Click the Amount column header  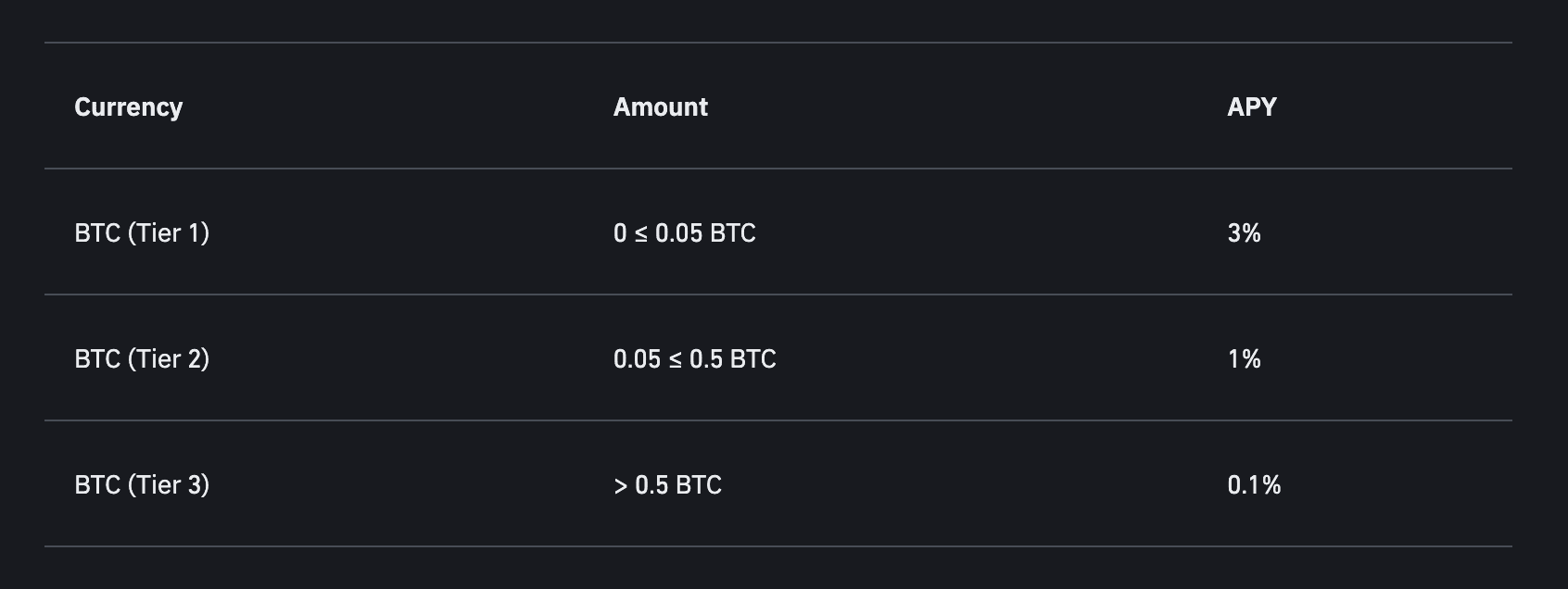(660, 107)
